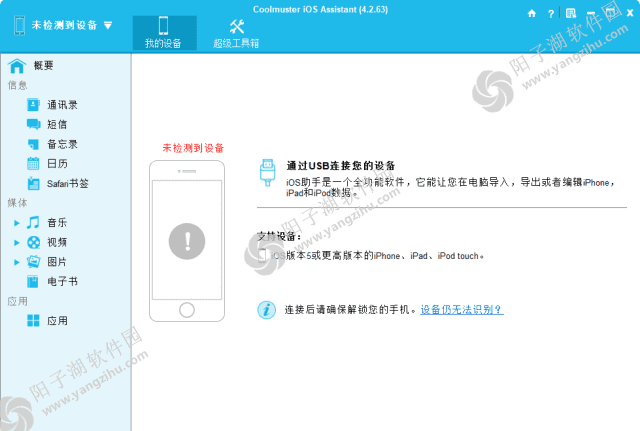Open 备忘录 notes
The height and width of the screenshot is (431, 640).
pos(62,144)
